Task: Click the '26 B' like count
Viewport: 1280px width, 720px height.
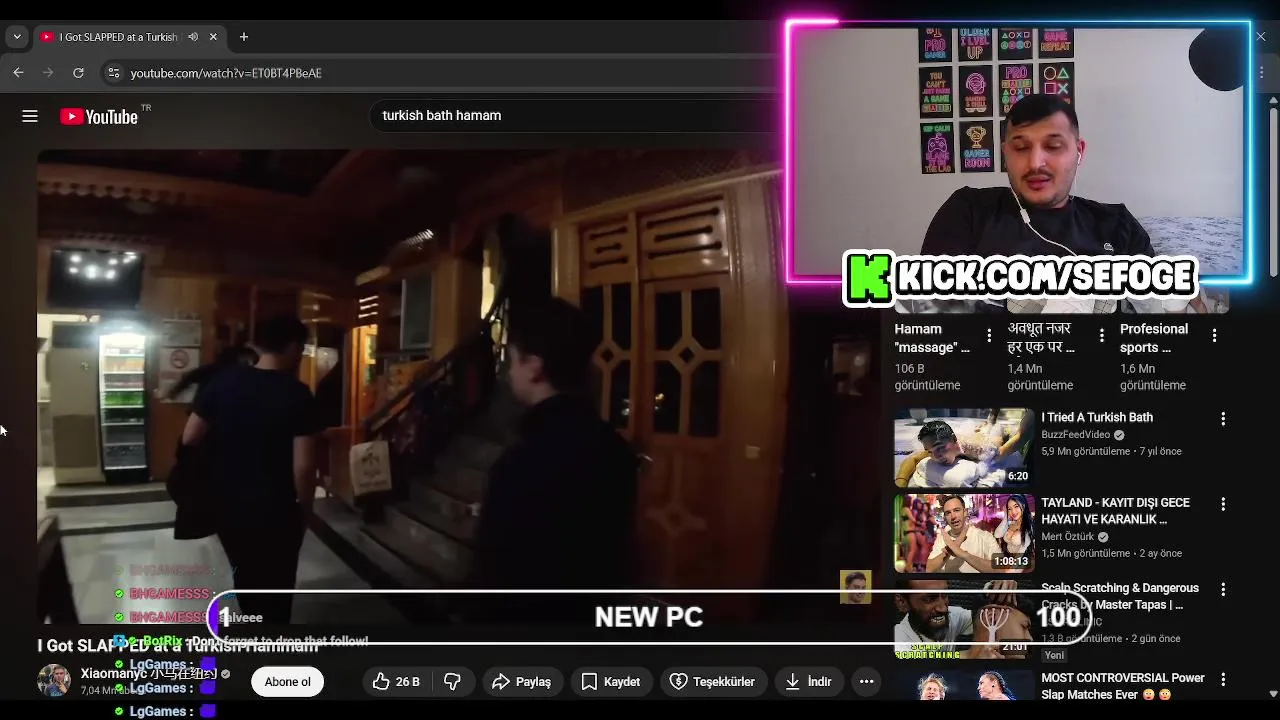Action: point(408,682)
